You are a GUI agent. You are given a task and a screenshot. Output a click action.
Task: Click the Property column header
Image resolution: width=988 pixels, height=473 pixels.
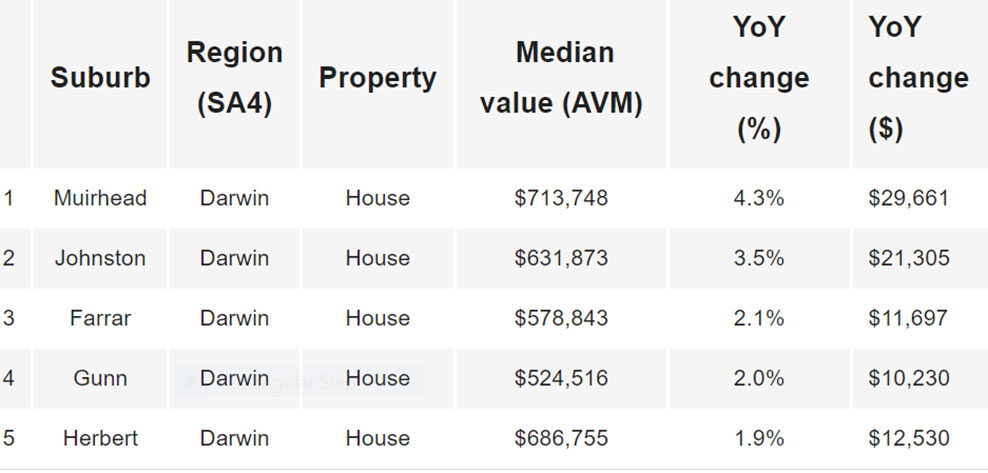[377, 78]
